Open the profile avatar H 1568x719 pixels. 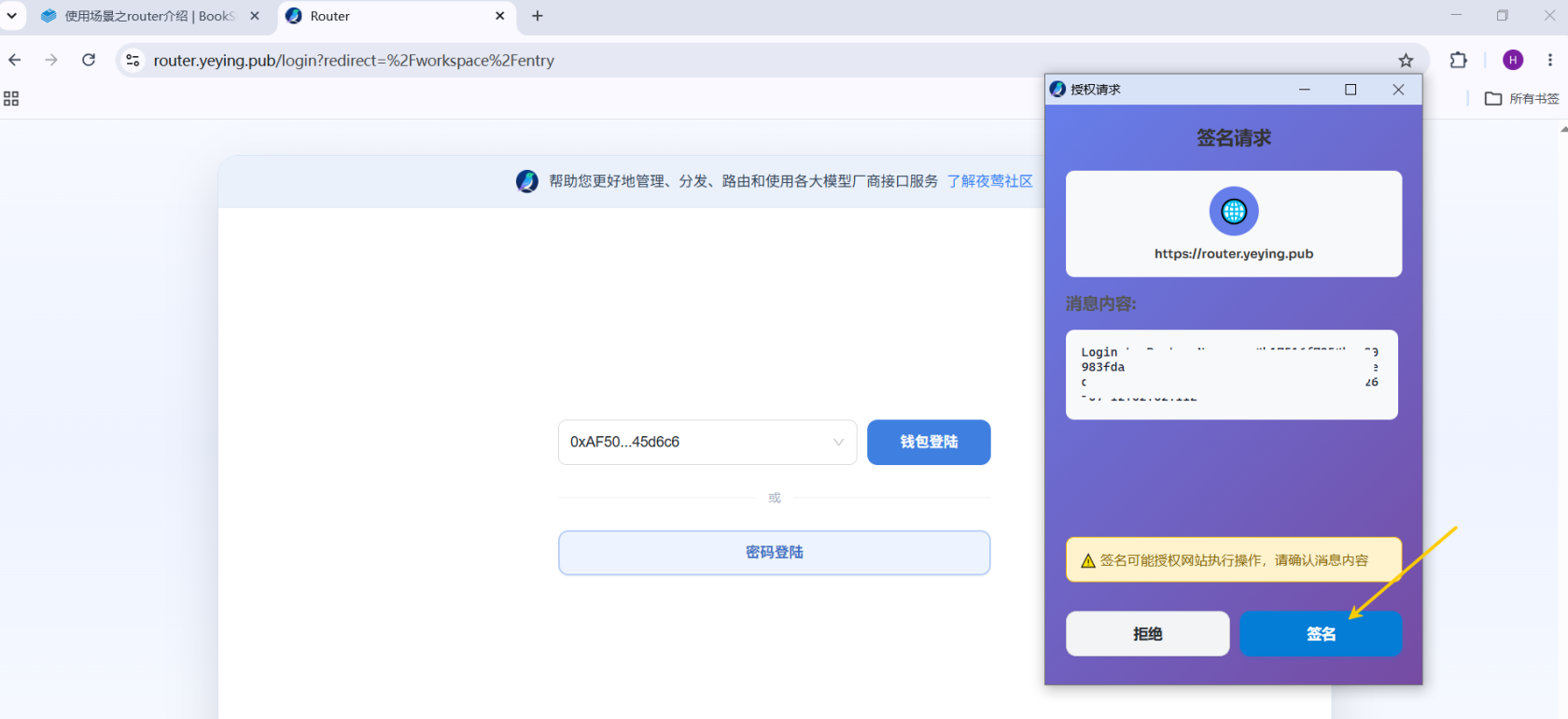(1513, 60)
